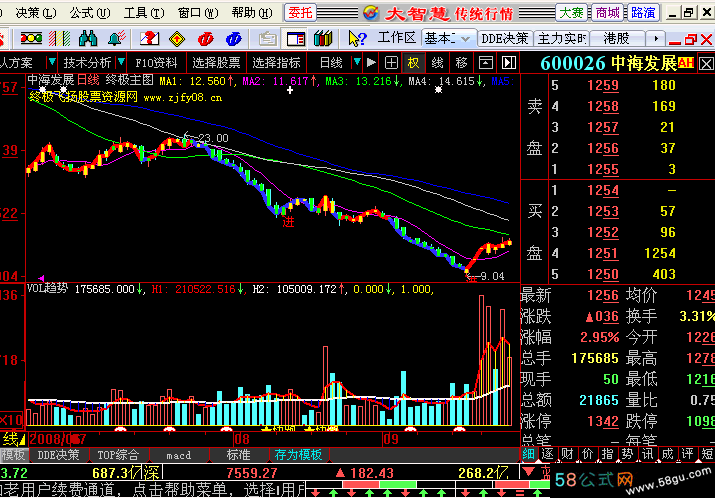
Task: Click the AH badge next to 中海发展
Action: click(685, 62)
